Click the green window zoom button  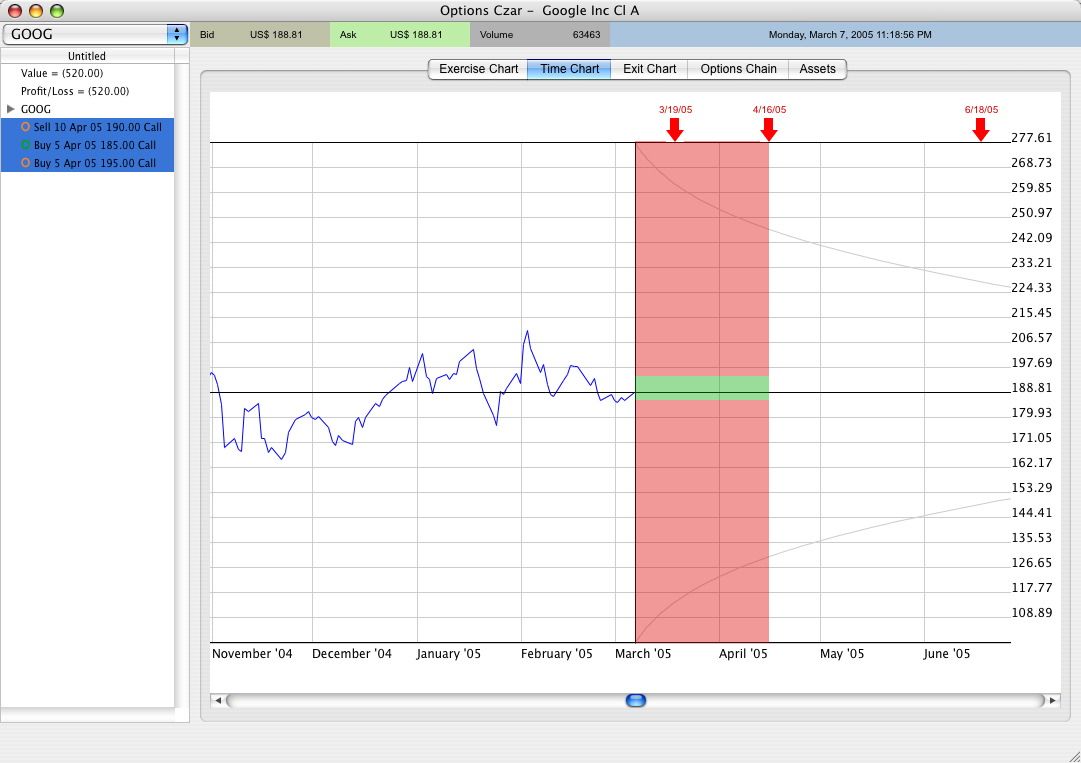pyautogui.click(x=57, y=10)
